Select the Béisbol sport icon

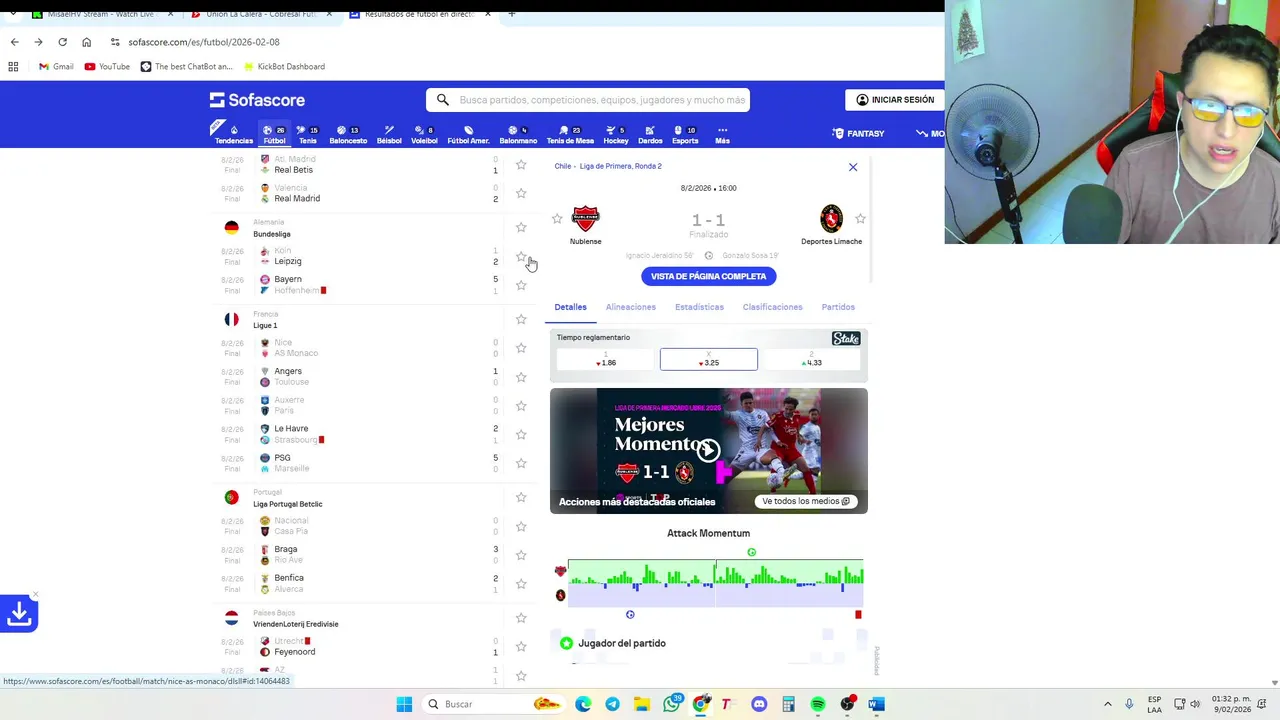(x=389, y=134)
